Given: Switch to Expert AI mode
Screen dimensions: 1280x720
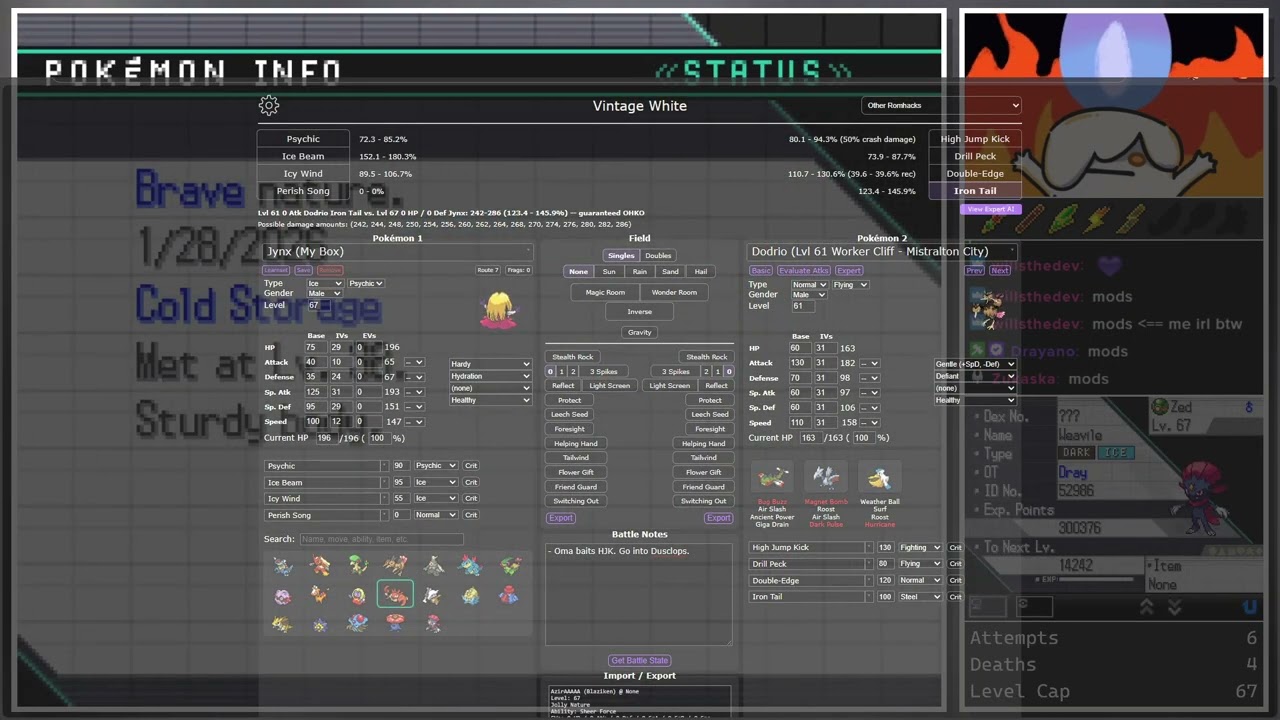Looking at the screenshot, I should pyautogui.click(x=849, y=271).
